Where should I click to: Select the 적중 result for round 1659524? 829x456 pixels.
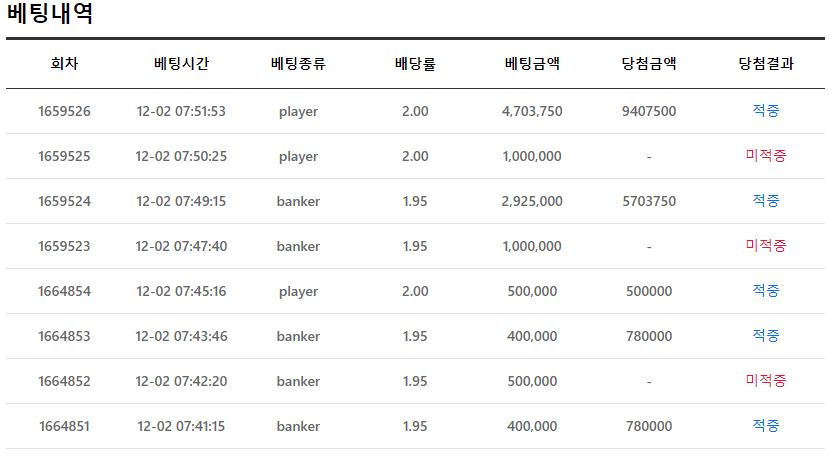click(x=766, y=201)
